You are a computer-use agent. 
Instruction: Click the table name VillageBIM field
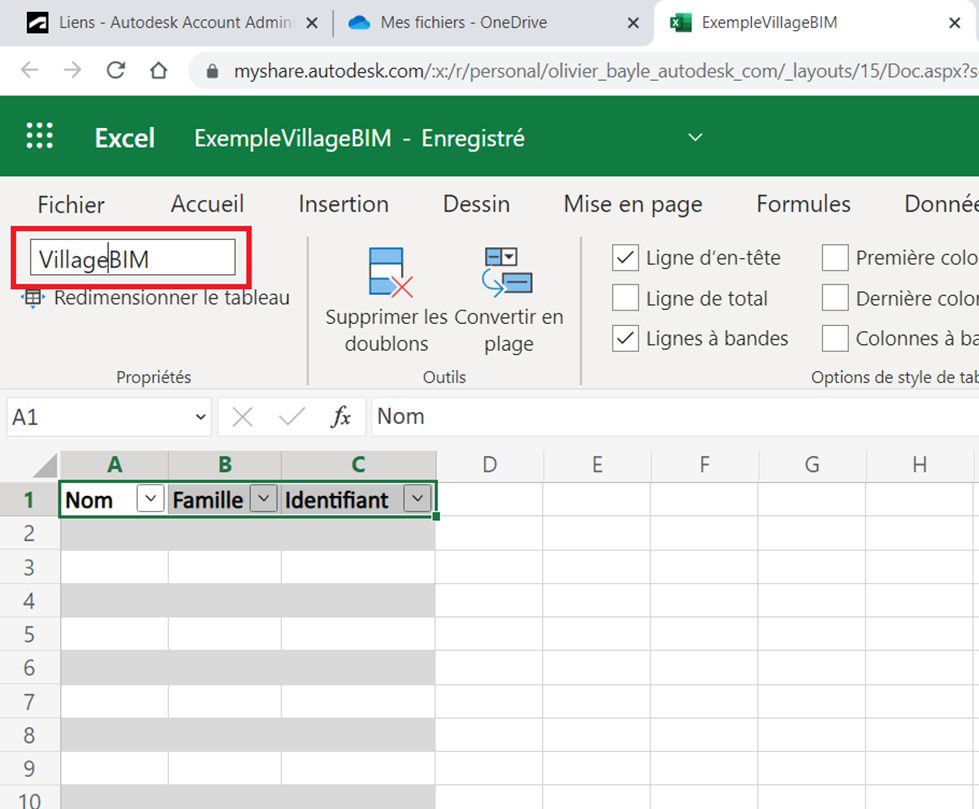(x=132, y=258)
